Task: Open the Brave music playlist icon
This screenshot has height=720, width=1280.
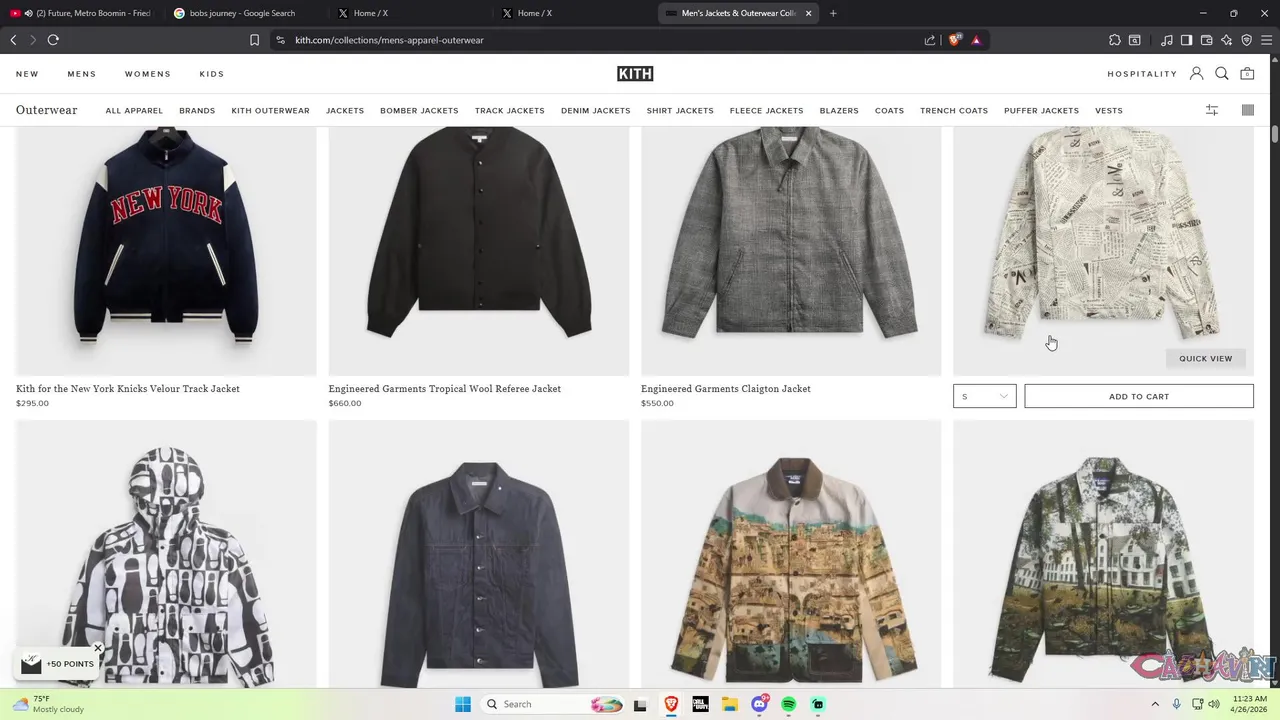Action: coord(1167,40)
